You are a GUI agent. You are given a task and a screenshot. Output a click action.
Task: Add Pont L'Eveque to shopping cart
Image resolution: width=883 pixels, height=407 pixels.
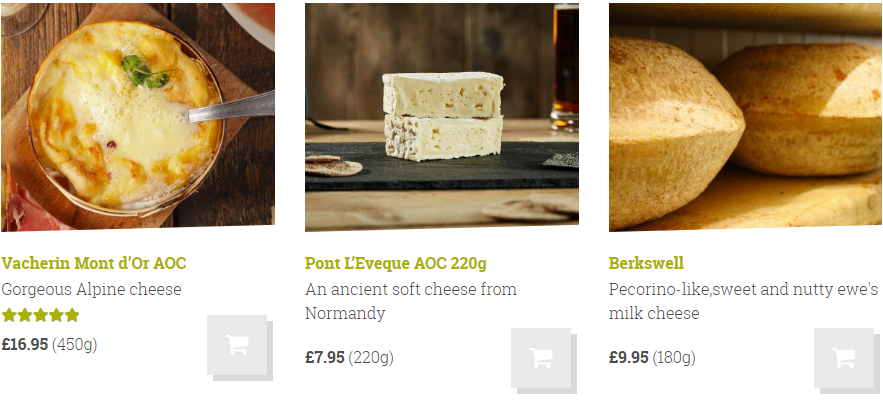541,358
